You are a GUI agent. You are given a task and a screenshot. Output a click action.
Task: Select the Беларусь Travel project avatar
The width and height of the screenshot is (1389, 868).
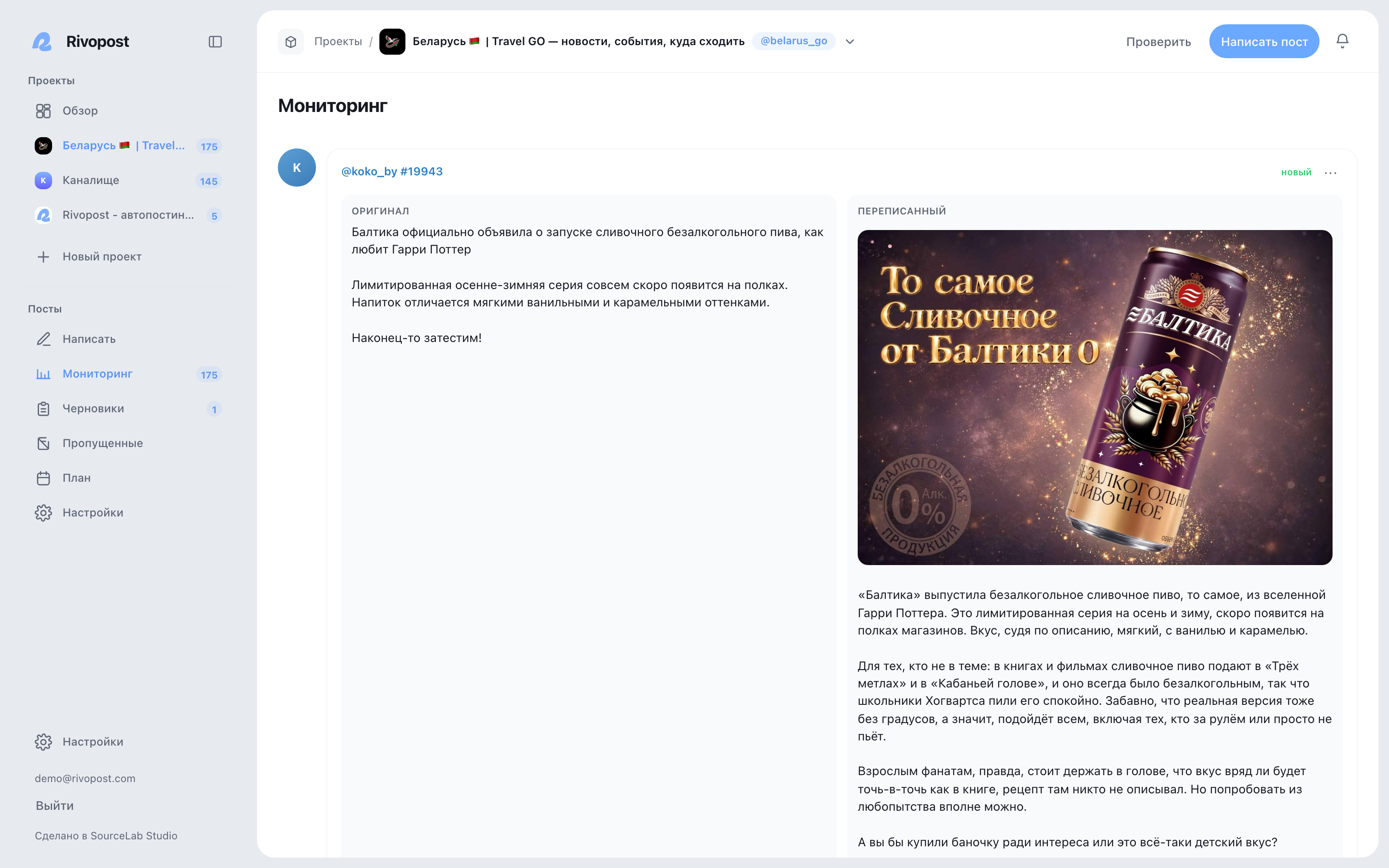(x=43, y=146)
